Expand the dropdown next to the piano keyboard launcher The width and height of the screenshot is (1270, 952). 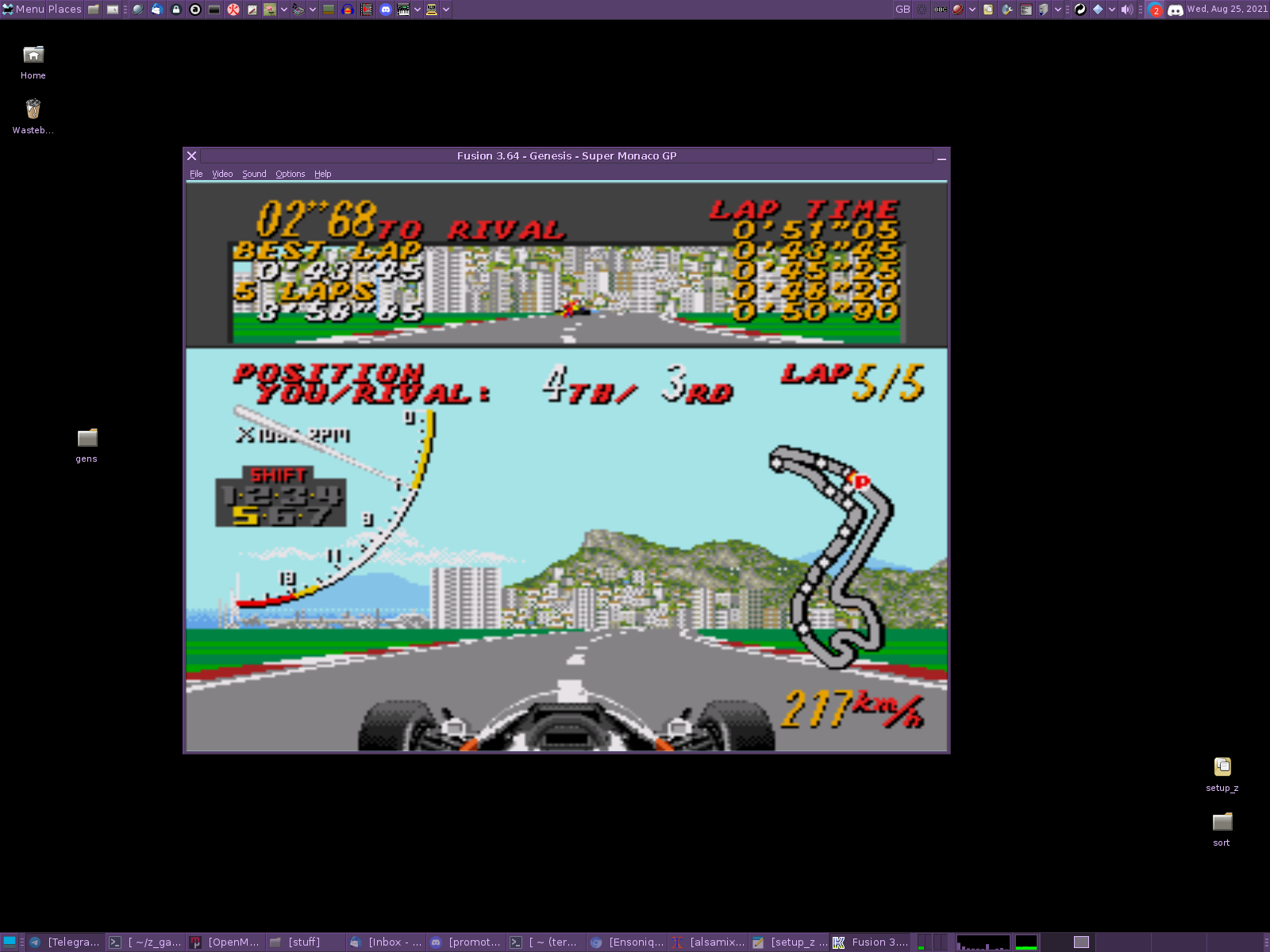(x=418, y=10)
